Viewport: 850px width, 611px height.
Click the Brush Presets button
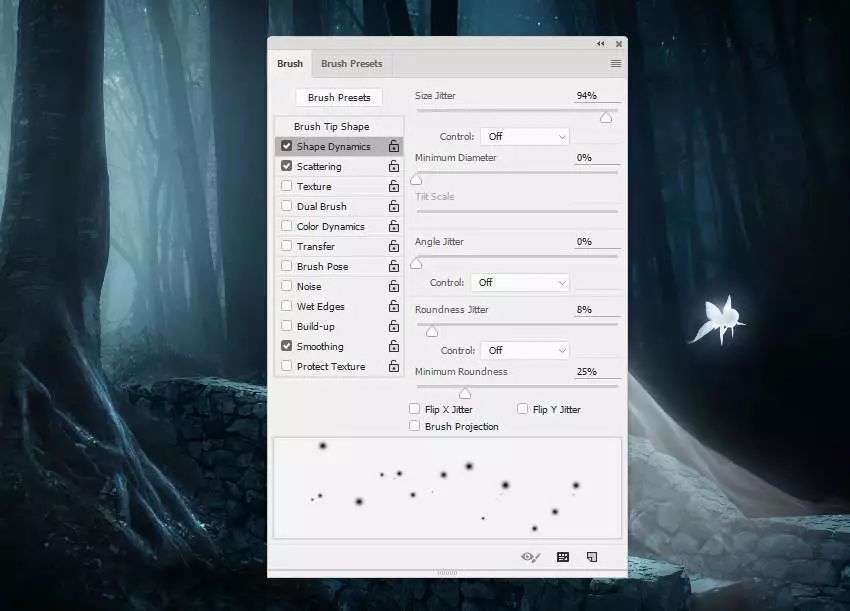coord(339,98)
